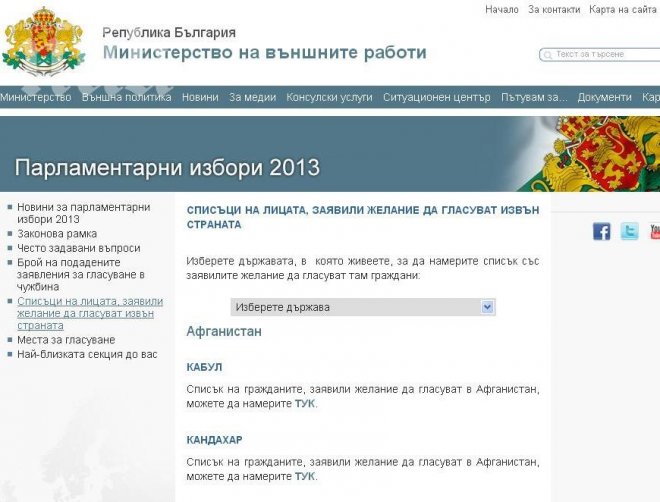This screenshot has width=660, height=502.
Task: Open 'Брой на подадените заявления' sidebar link
Action: (x=81, y=274)
